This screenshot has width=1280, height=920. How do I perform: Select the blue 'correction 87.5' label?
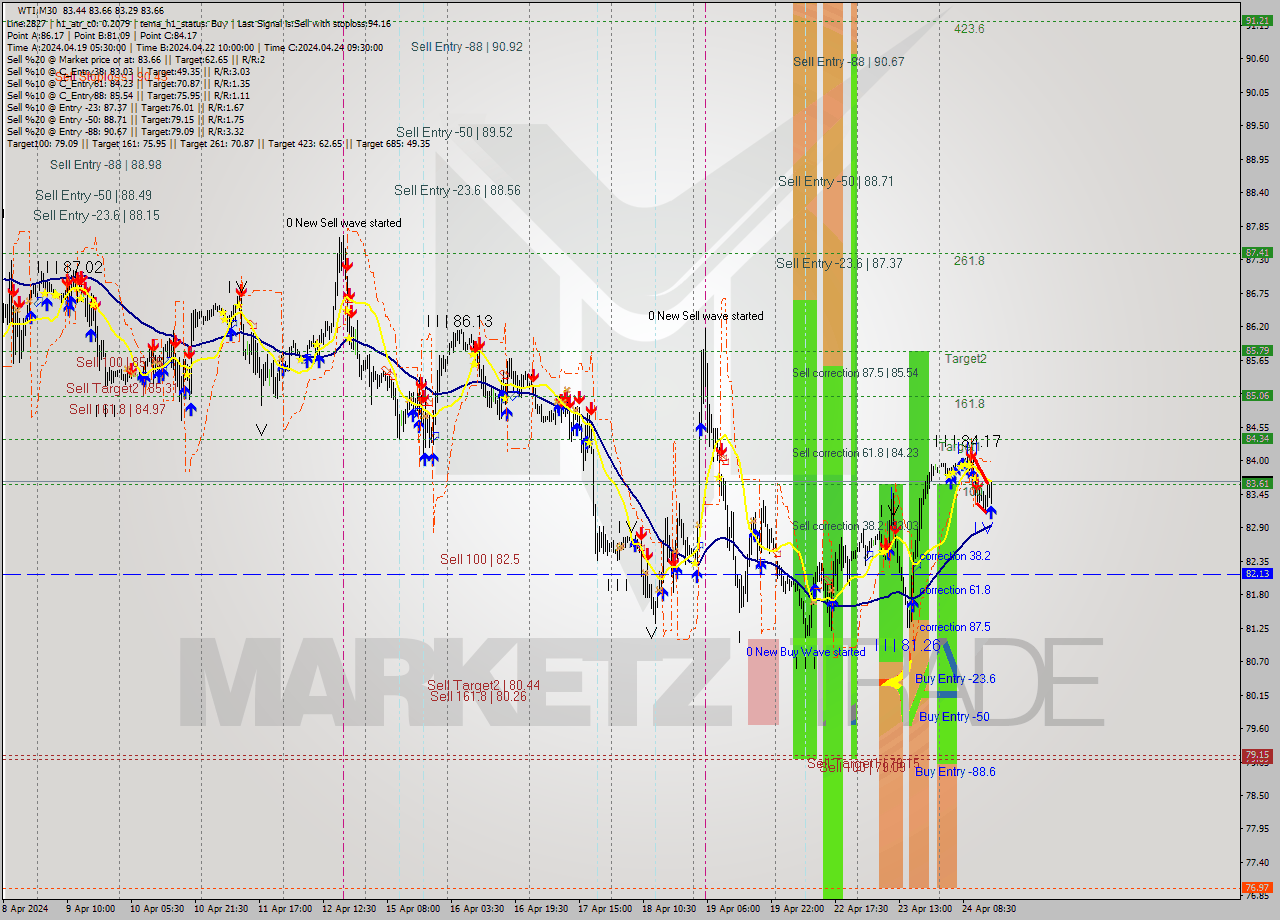coord(955,627)
